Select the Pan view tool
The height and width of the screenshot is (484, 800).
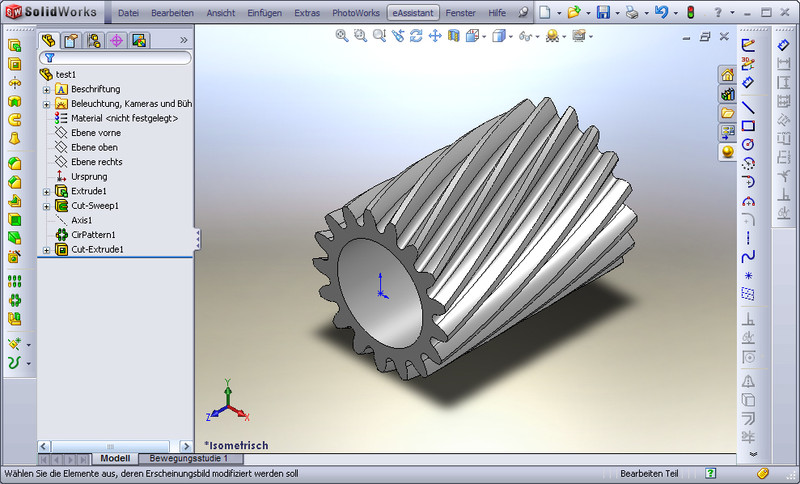[435, 36]
